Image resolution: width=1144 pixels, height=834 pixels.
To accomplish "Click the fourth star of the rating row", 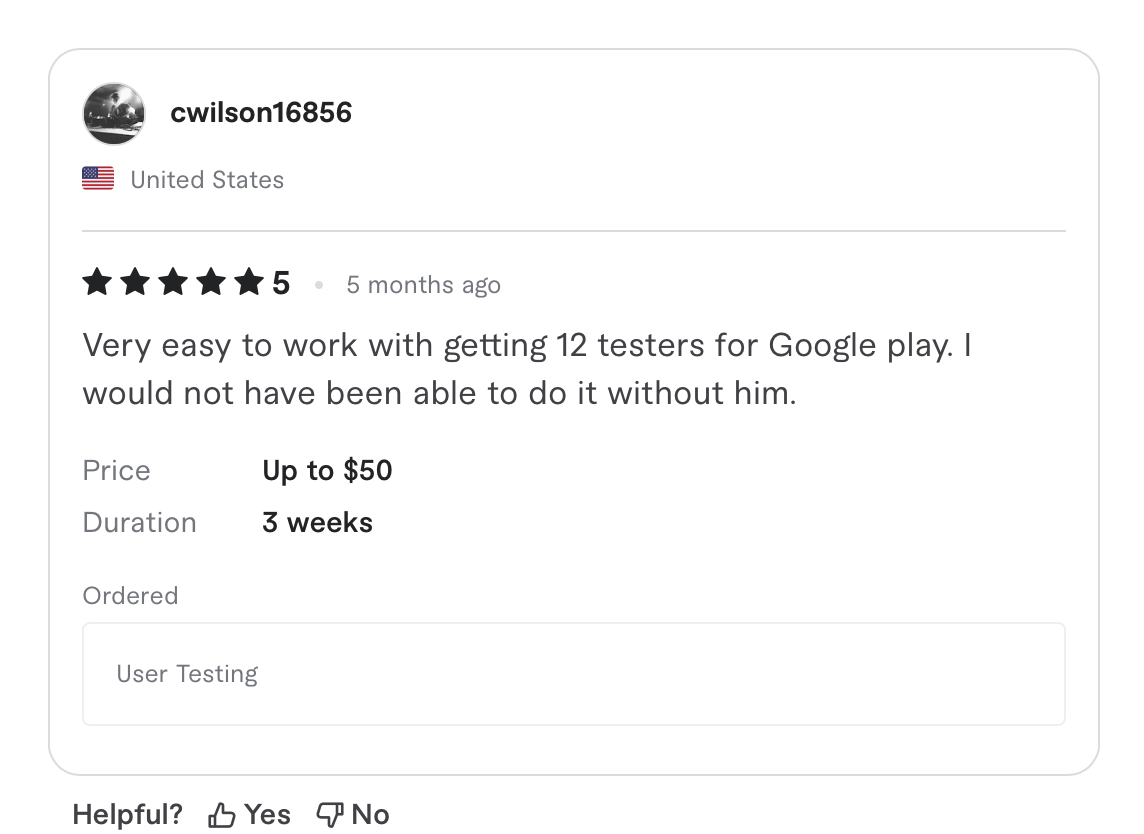I will click(210, 282).
